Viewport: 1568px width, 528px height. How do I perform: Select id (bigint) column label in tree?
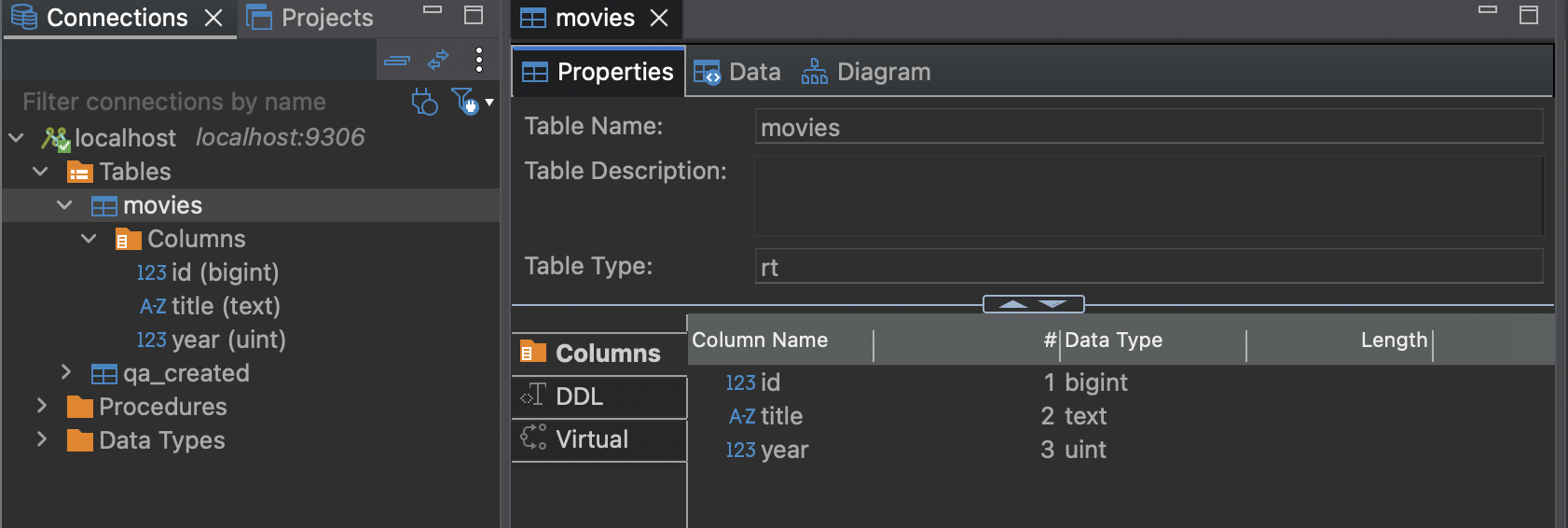(225, 272)
